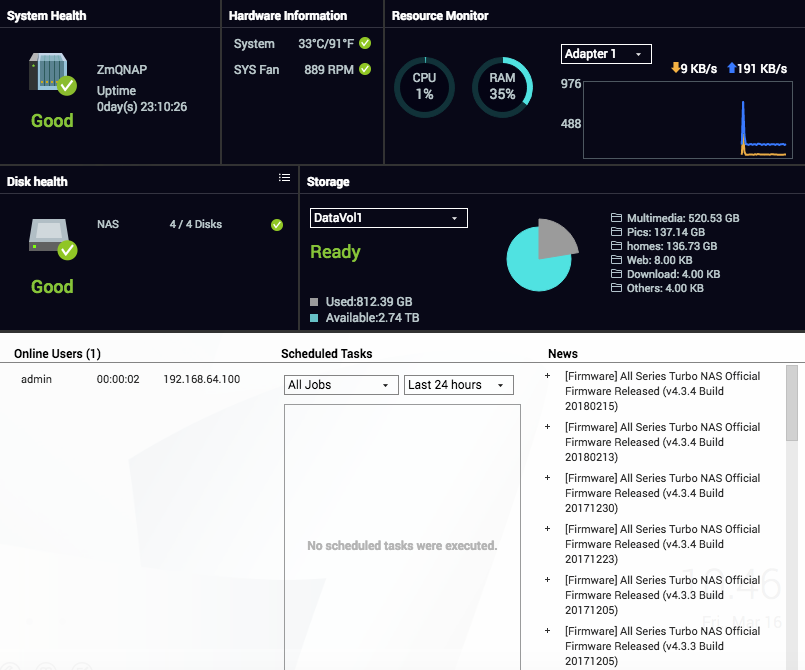Click the ZmQNAP NAS device icon
805x670 pixels.
click(x=52, y=73)
